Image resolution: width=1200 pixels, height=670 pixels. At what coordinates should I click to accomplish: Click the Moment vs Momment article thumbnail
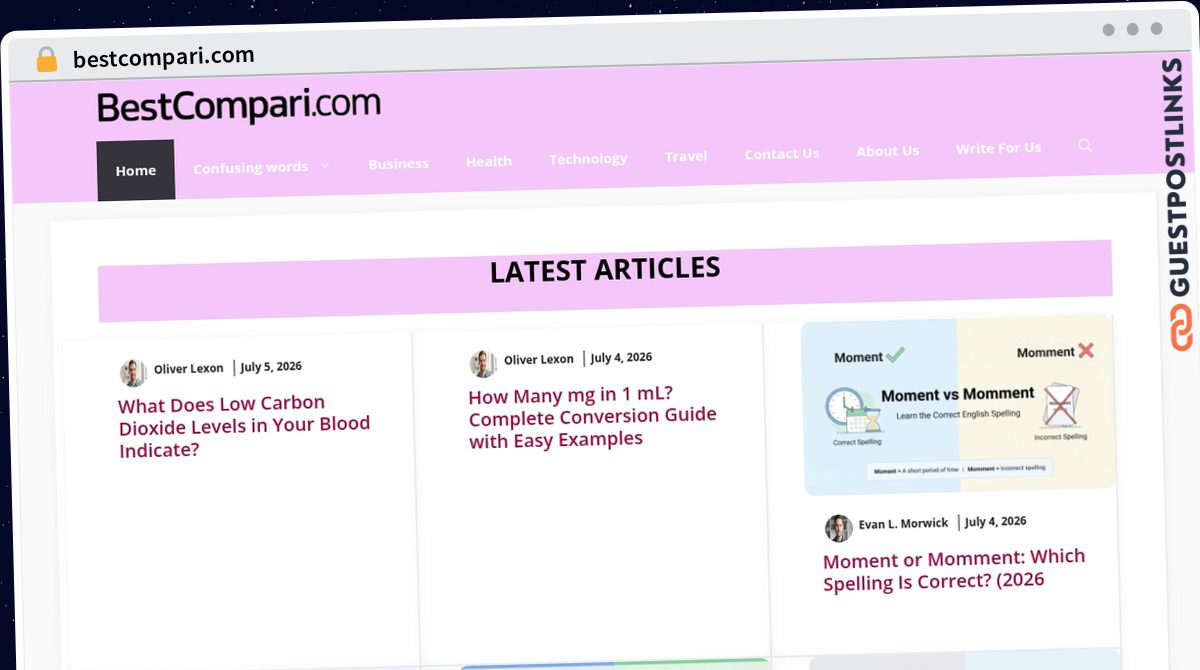pos(958,405)
